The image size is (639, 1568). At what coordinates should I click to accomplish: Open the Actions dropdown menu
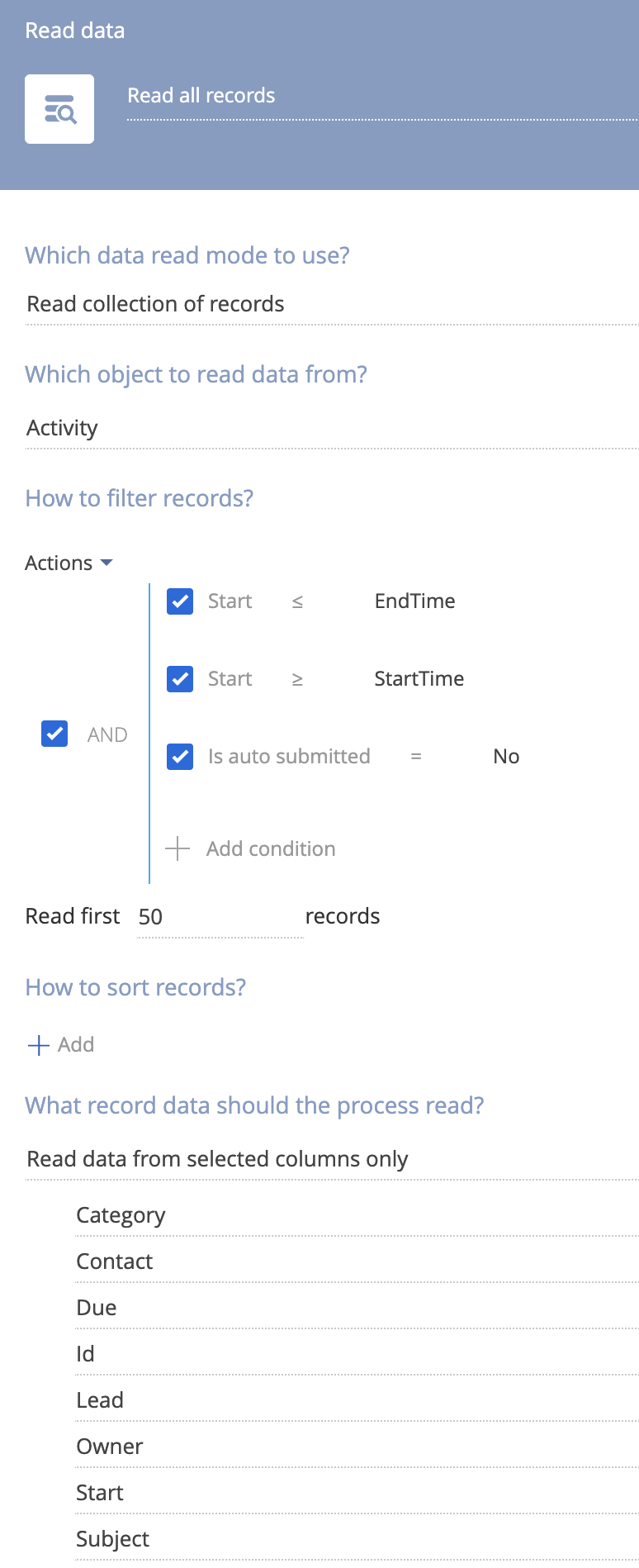[69, 563]
